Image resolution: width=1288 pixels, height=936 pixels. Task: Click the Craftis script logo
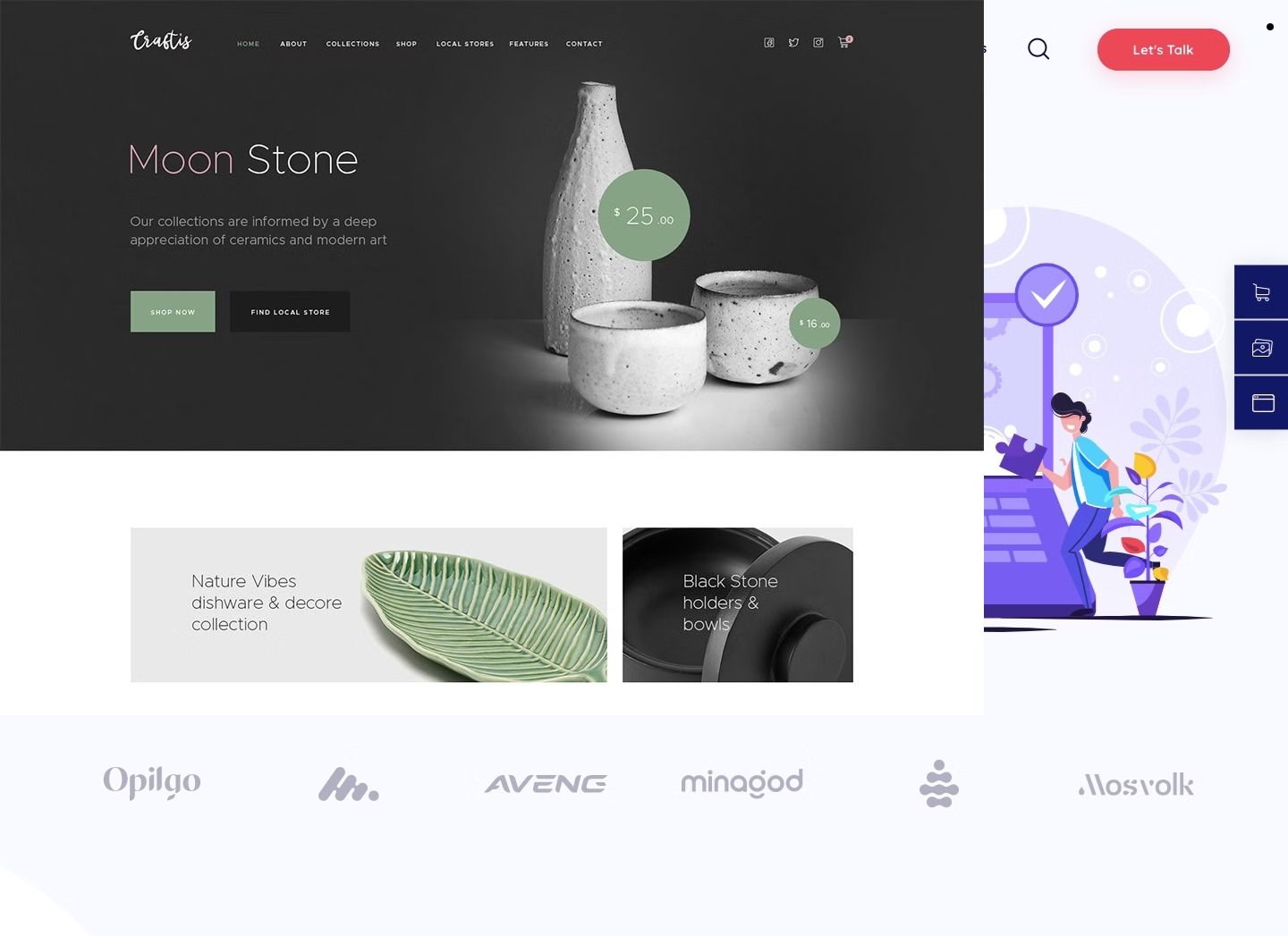pyautogui.click(x=161, y=40)
